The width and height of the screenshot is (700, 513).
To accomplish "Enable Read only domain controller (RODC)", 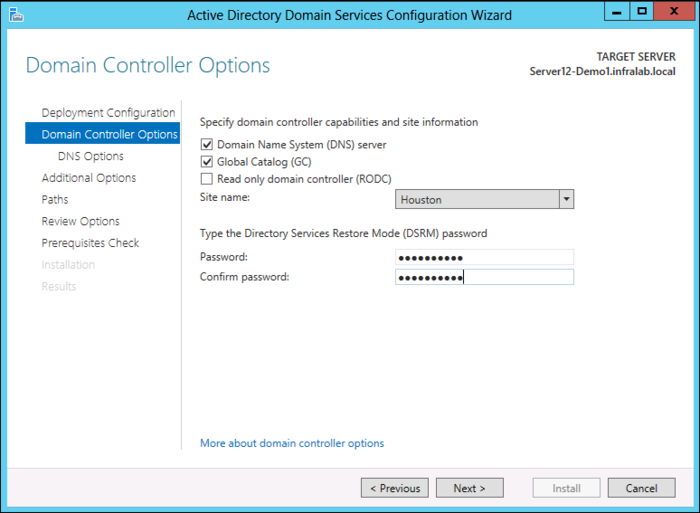I will click(x=207, y=179).
